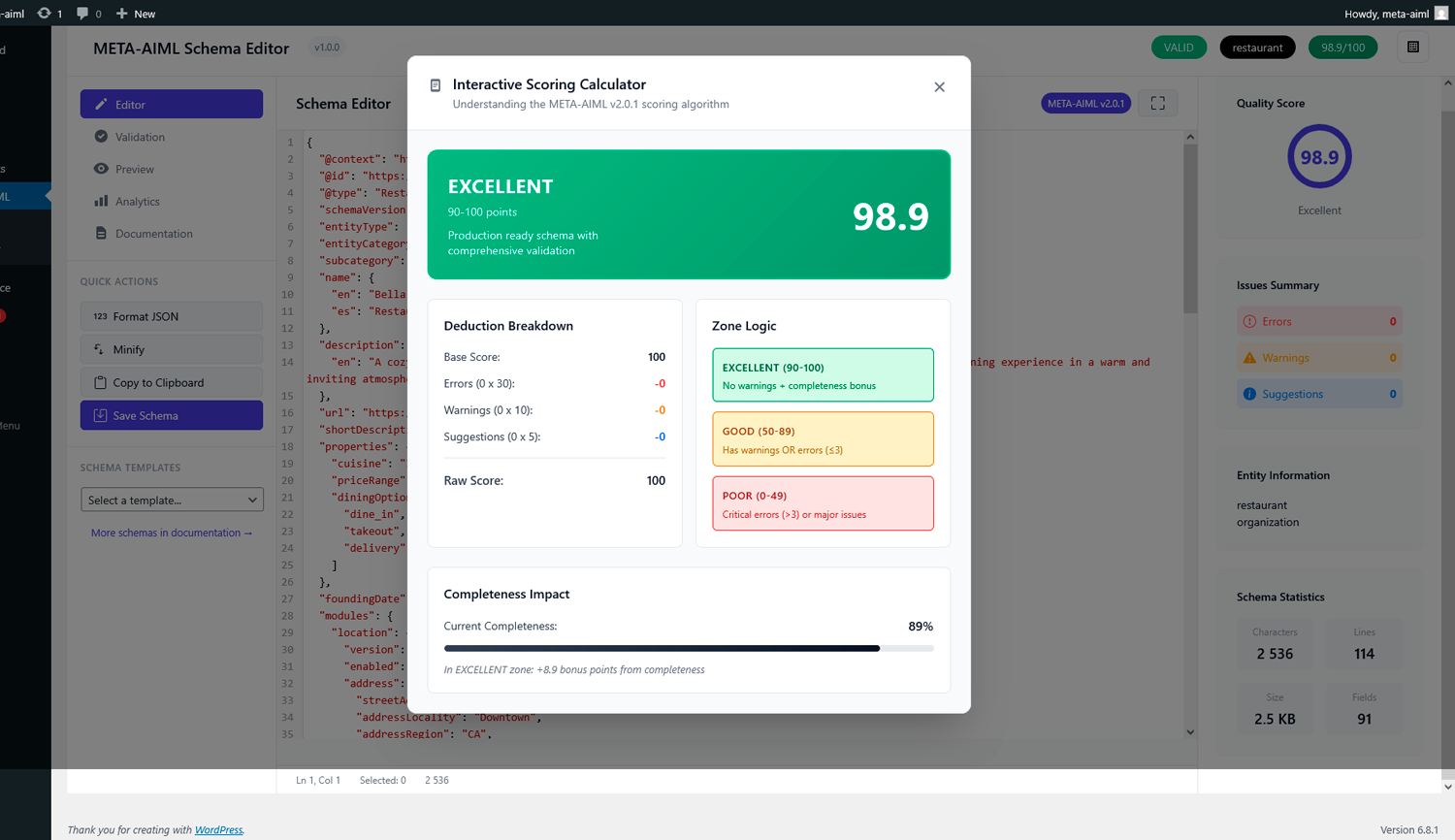Open the Editor tab in sidebar
This screenshot has height=840, width=1455.
click(172, 105)
